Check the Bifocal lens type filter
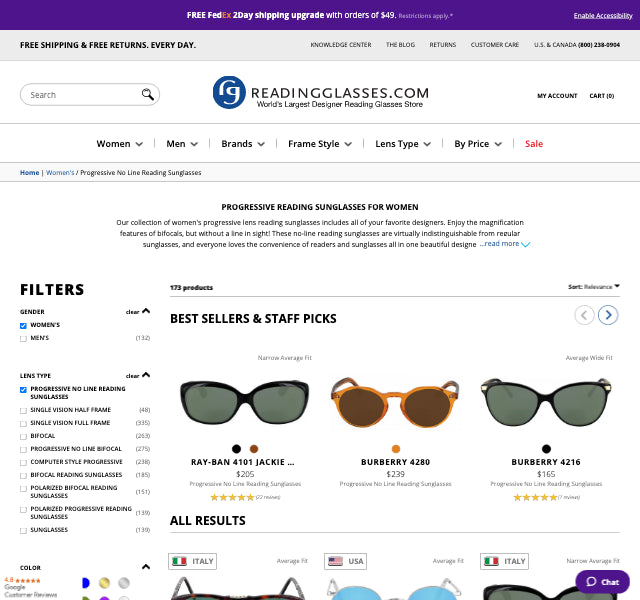 [x=23, y=436]
